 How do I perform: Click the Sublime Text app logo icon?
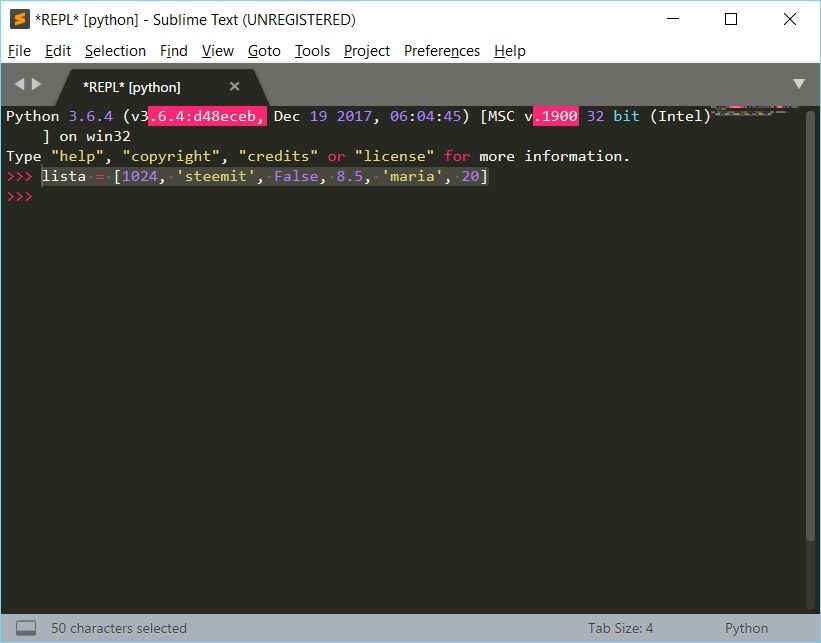[x=20, y=19]
